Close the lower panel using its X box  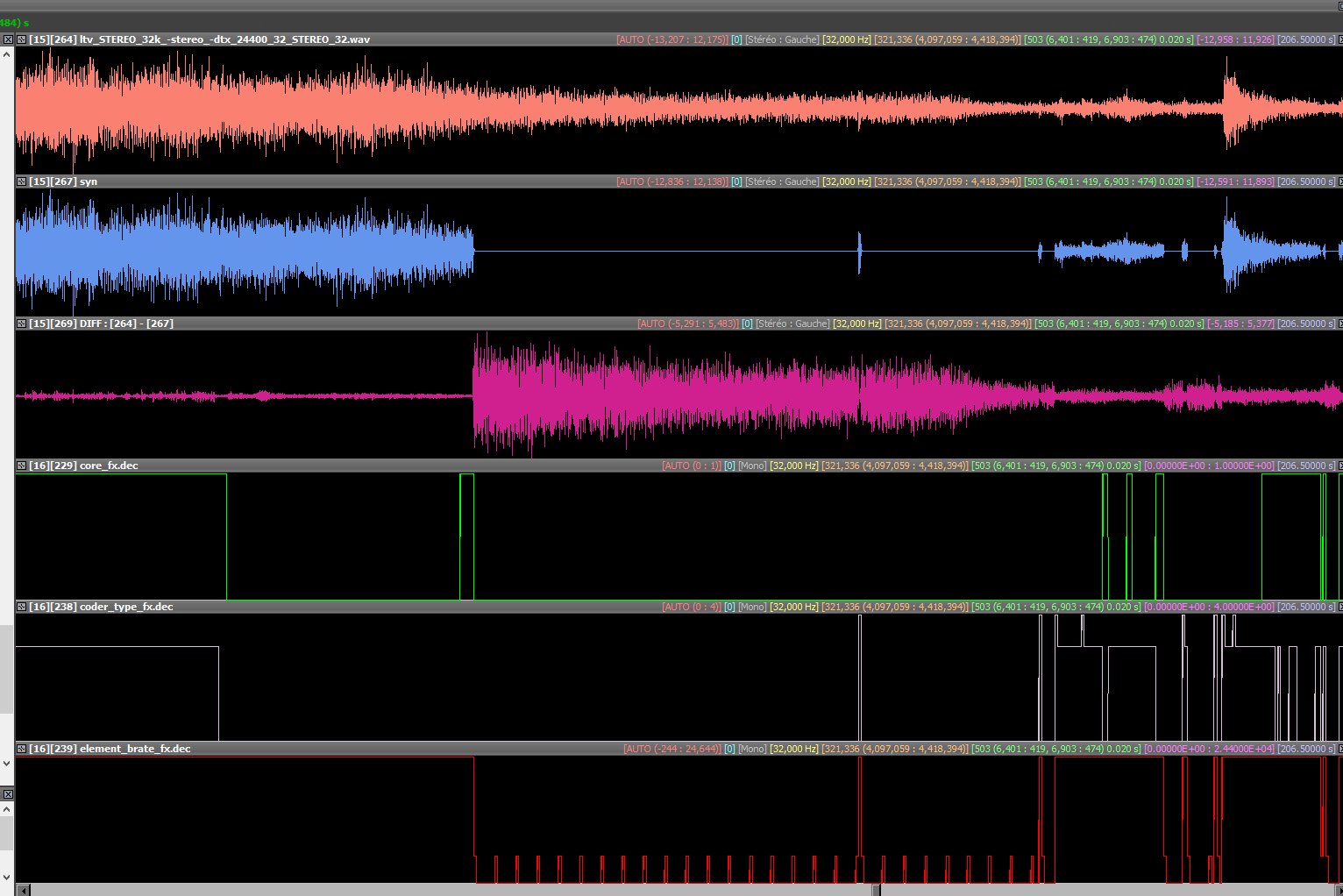click(x=7, y=794)
